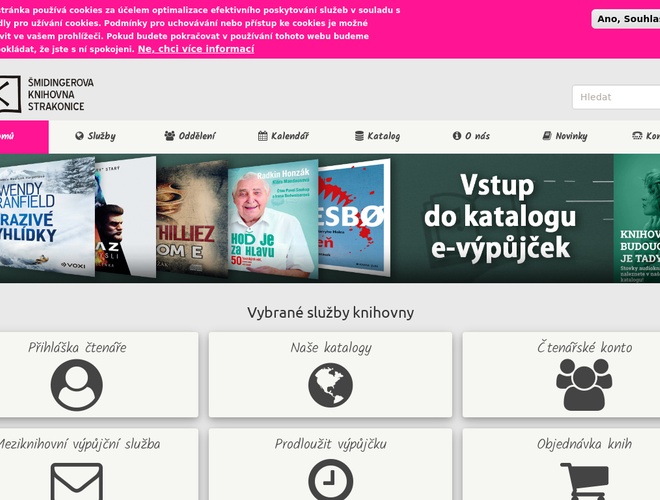Click the clock icon under Prodloužit výpůjčku
This screenshot has width=660, height=500.
pos(330,481)
